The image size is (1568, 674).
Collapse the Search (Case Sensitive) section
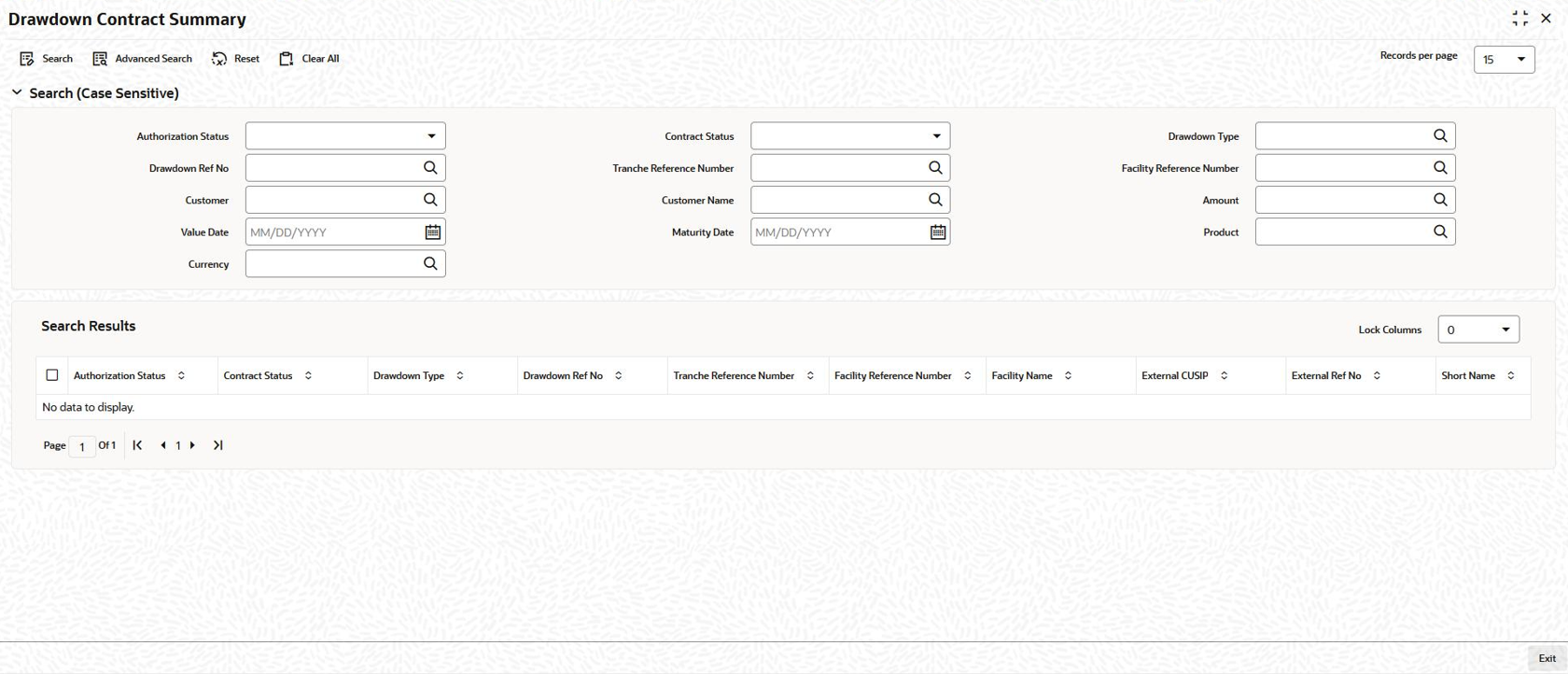[x=17, y=93]
